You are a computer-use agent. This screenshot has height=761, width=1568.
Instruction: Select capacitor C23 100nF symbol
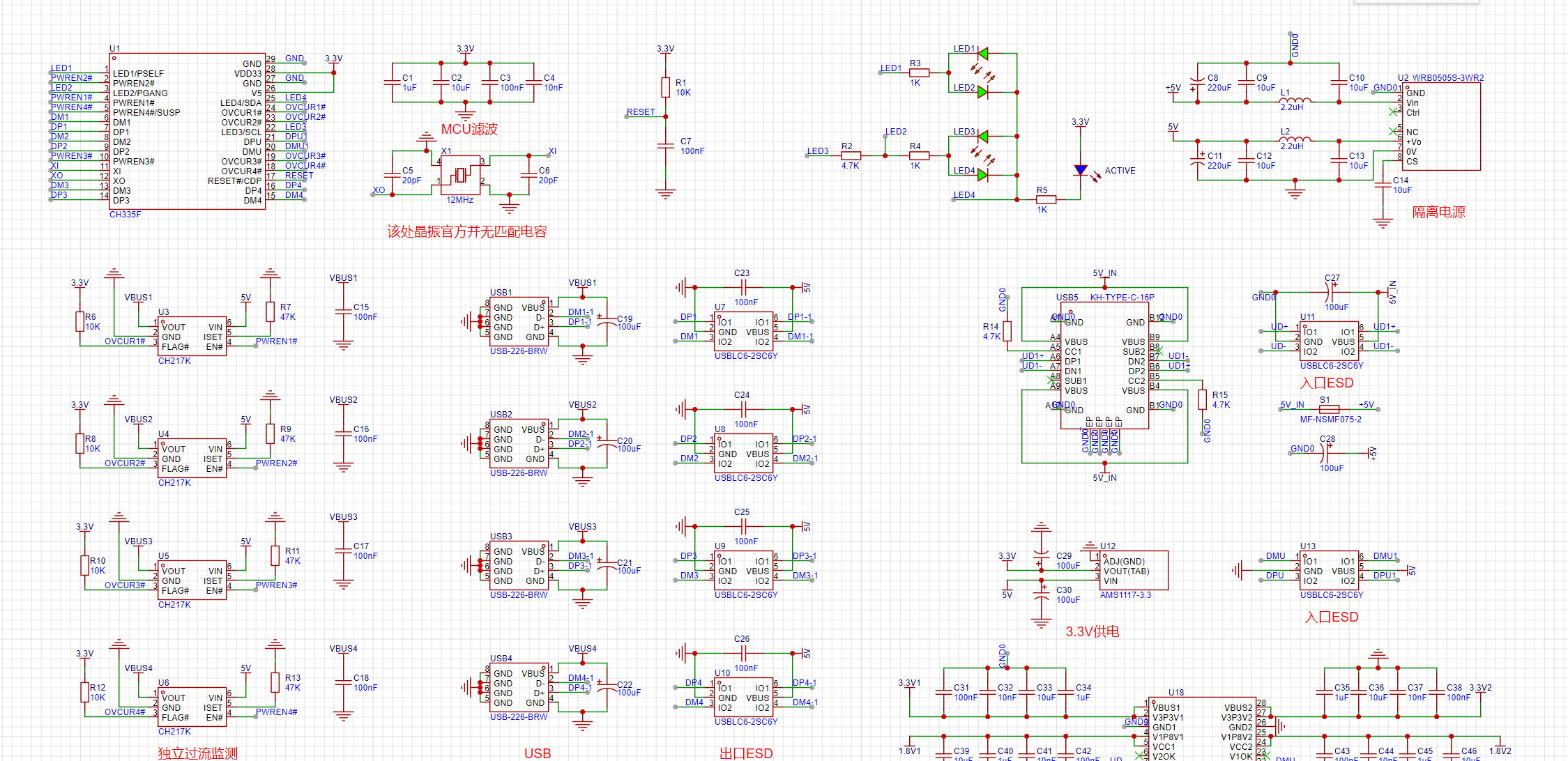[x=744, y=287]
